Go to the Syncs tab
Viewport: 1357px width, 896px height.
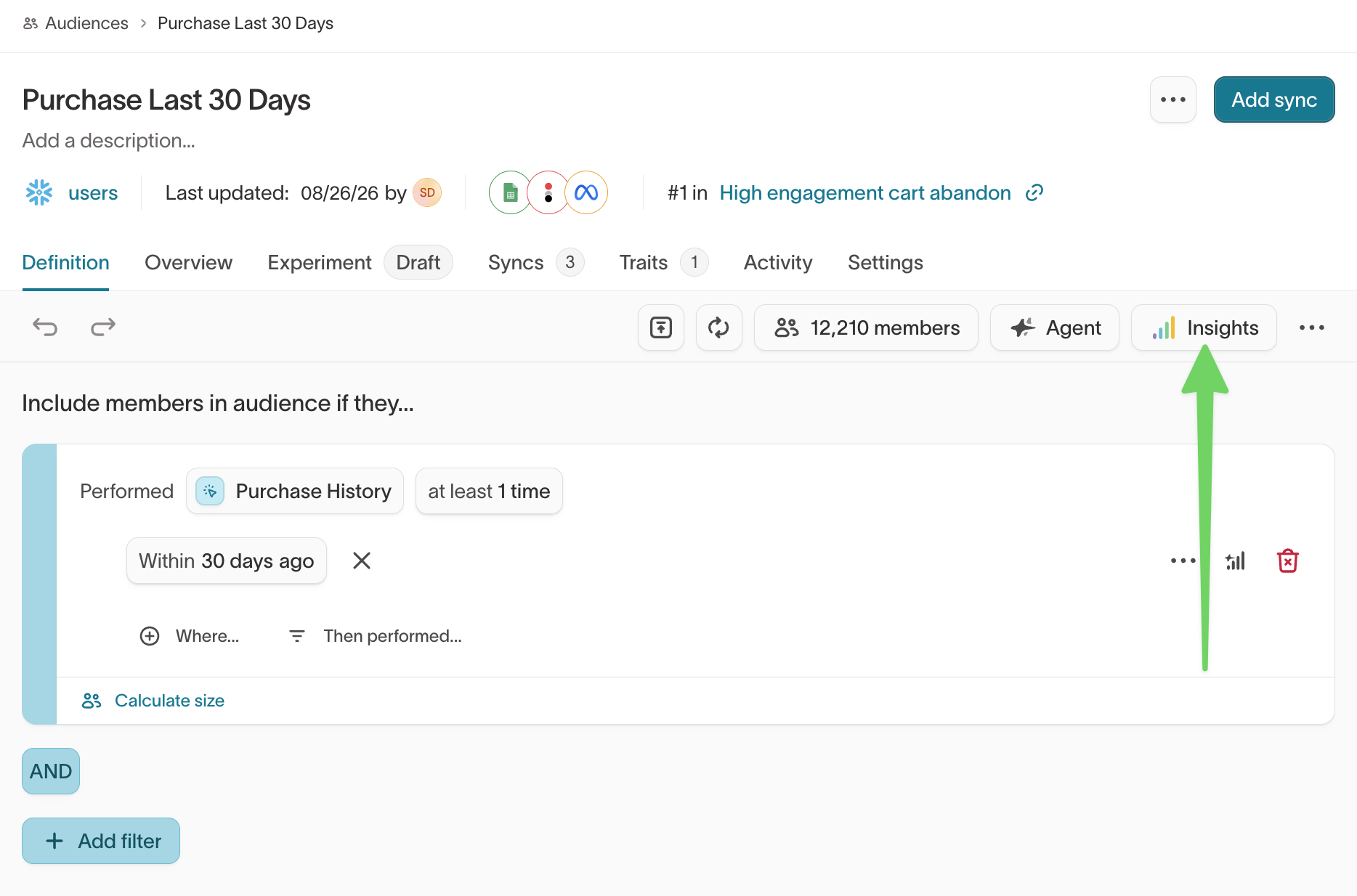pos(536,262)
